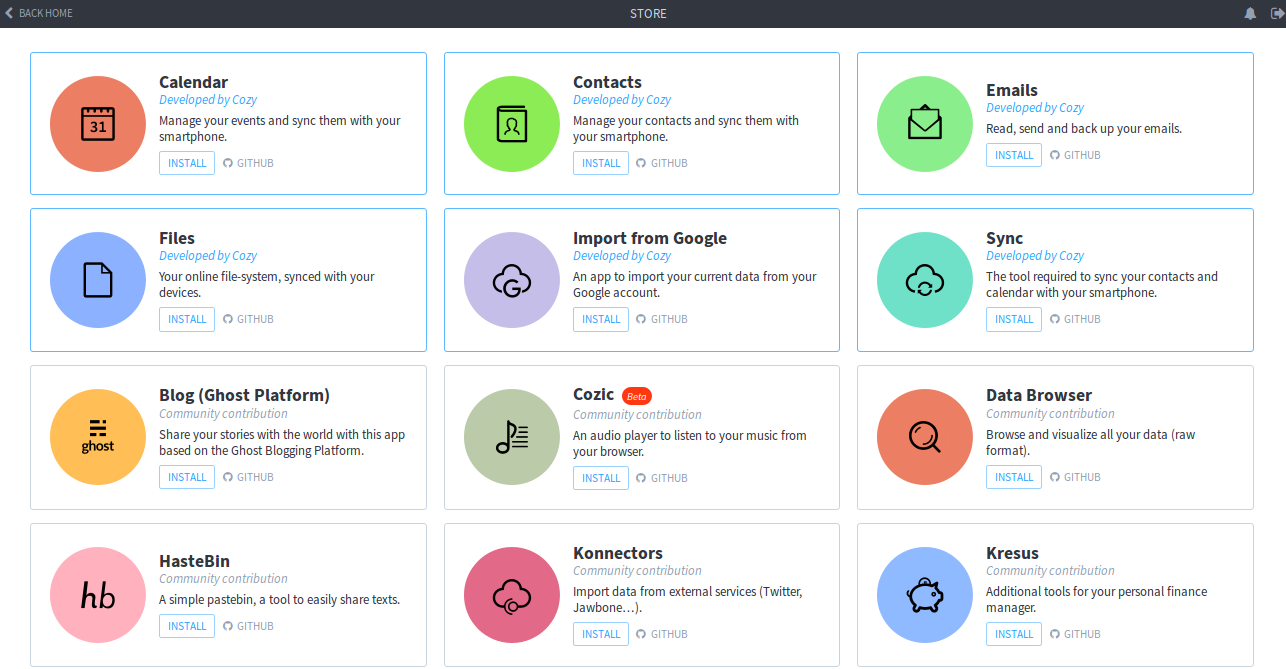Image resolution: width=1286 pixels, height=669 pixels.
Task: Install the Sync app
Action: (x=1014, y=319)
